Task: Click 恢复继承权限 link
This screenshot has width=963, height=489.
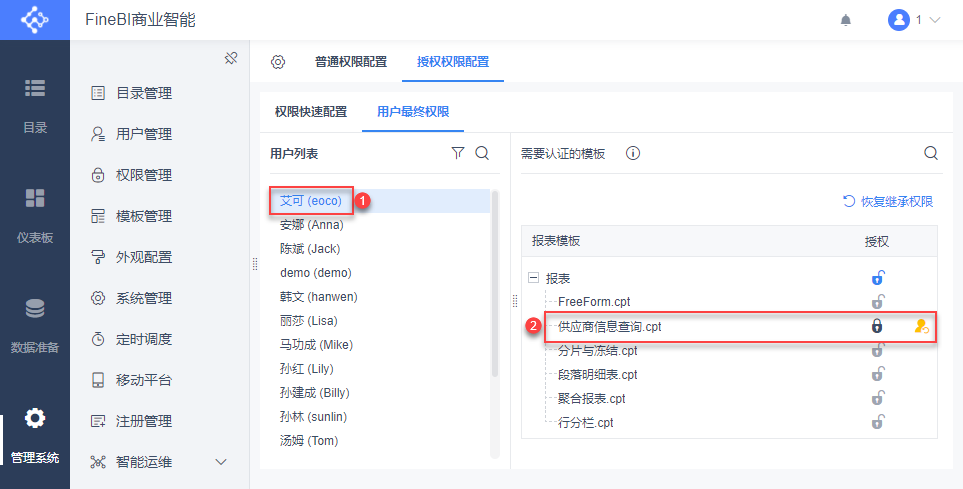Action: (x=888, y=201)
